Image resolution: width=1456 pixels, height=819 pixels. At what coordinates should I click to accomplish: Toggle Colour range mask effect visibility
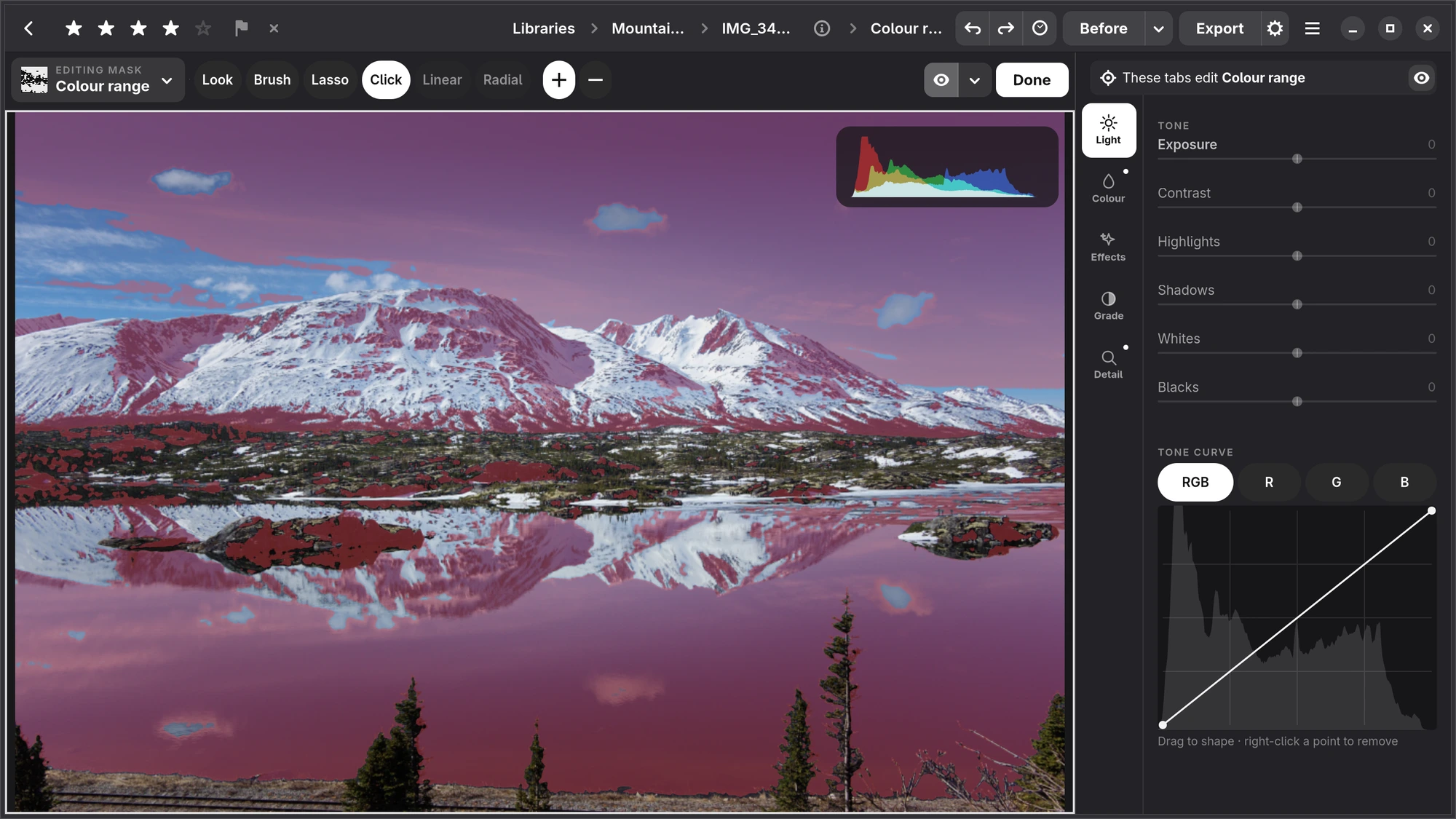point(1421,78)
